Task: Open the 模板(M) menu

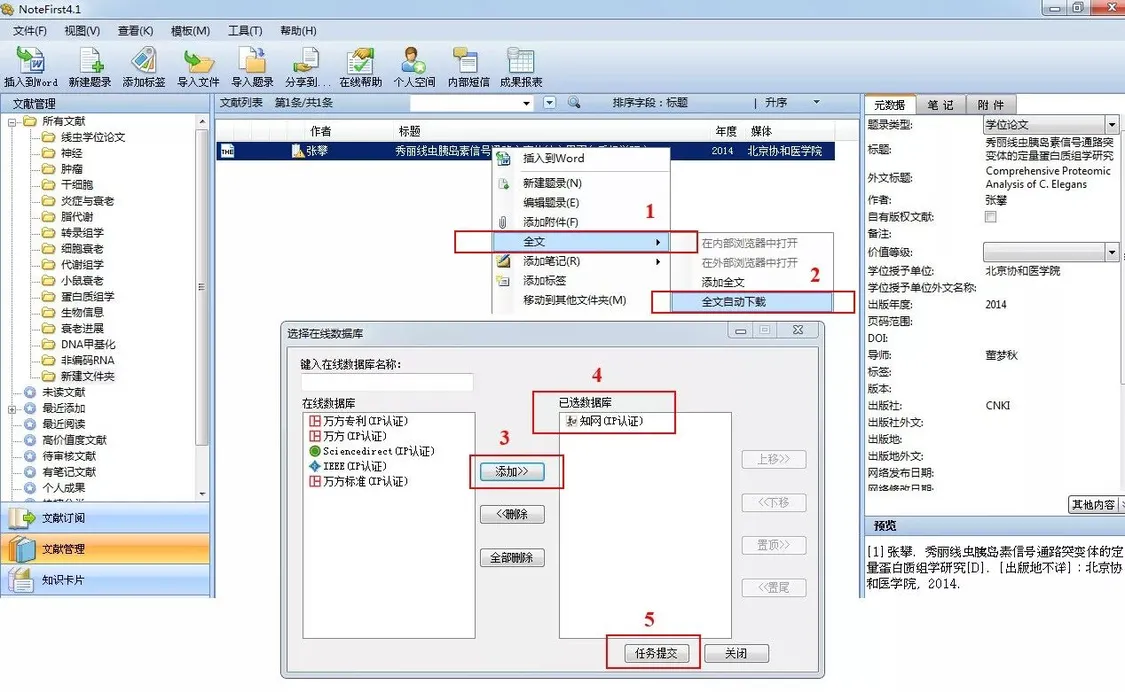Action: coord(190,31)
